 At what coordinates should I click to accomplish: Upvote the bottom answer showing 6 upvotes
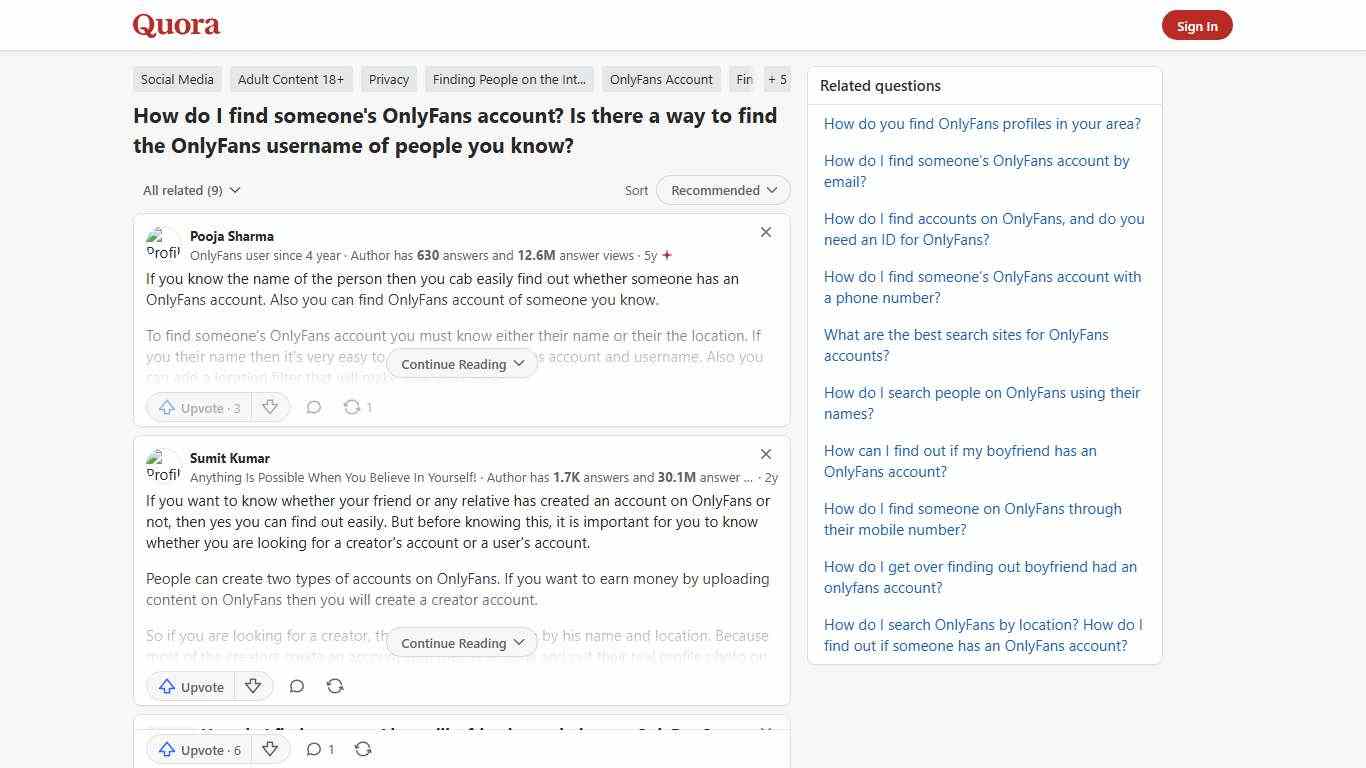[x=197, y=749]
